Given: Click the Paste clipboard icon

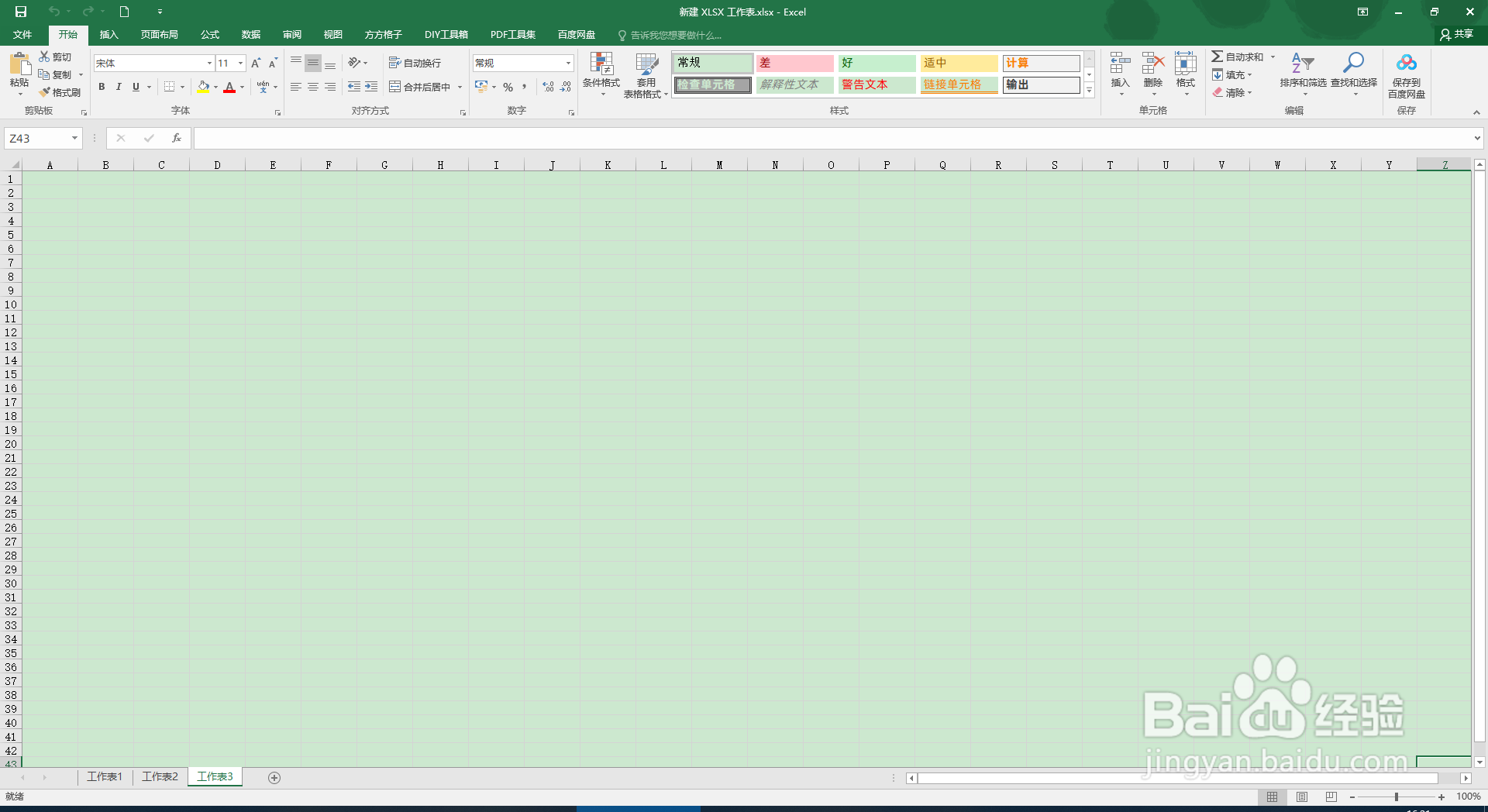Looking at the screenshot, I should pyautogui.click(x=19, y=64).
